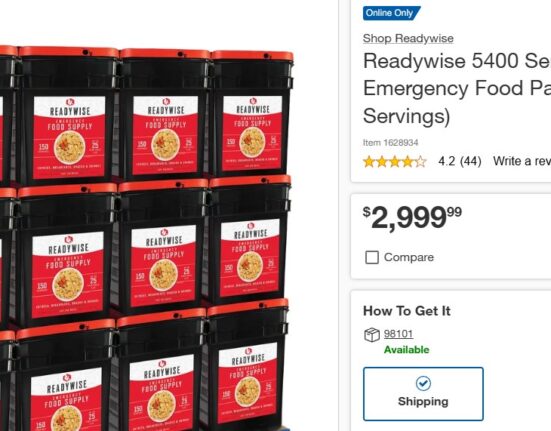The image size is (551, 431).
Task: Click the empty fifth rating star
Action: pyautogui.click(x=420, y=162)
